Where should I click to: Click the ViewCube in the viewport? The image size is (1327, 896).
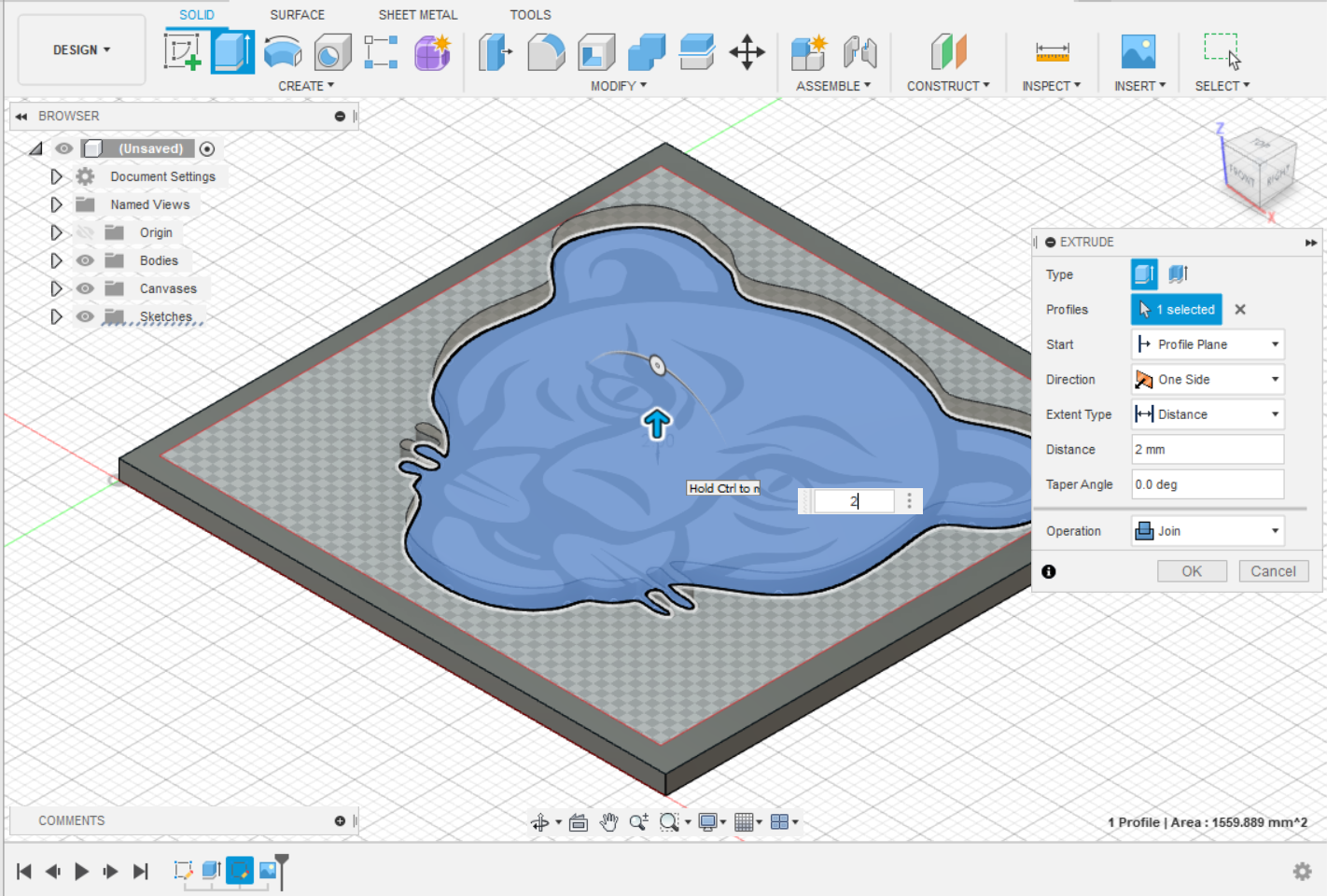coord(1261,168)
